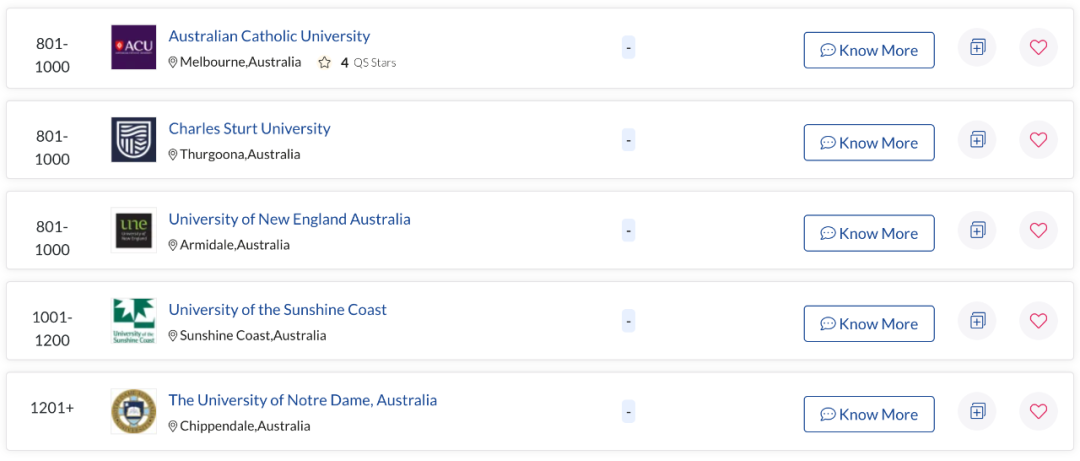The image size is (1080, 461).
Task: Click Know More for University of the Sunshine Coast
Action: pyautogui.click(x=869, y=324)
